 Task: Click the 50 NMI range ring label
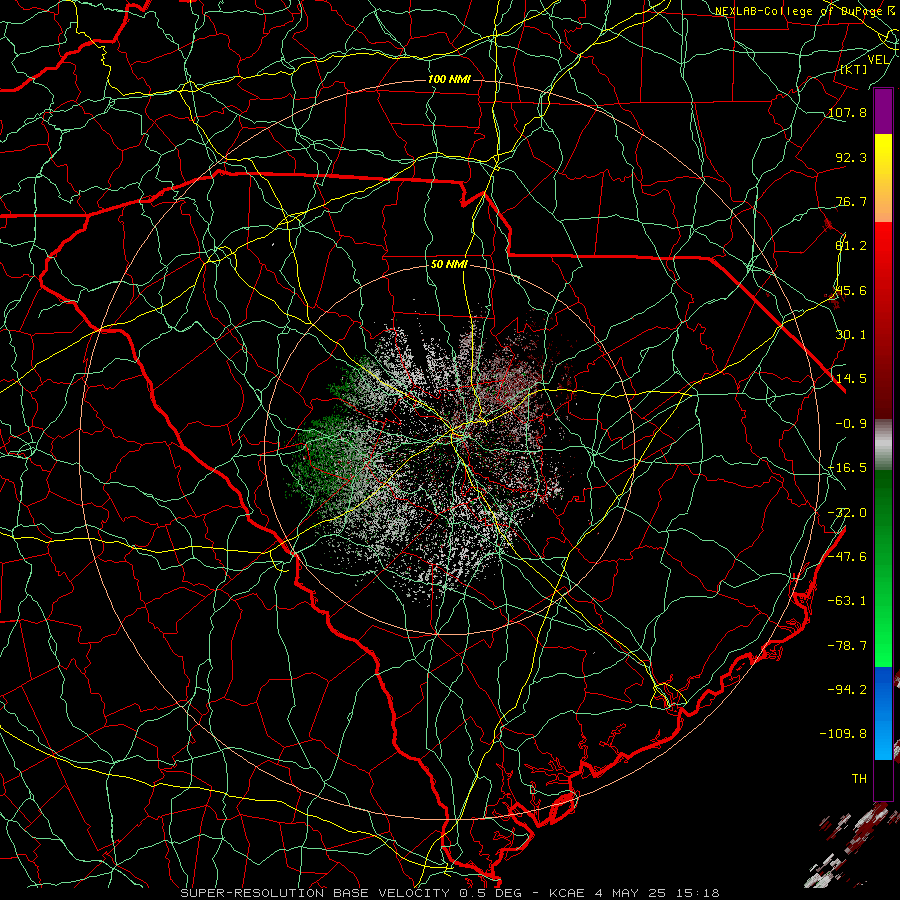[449, 265]
